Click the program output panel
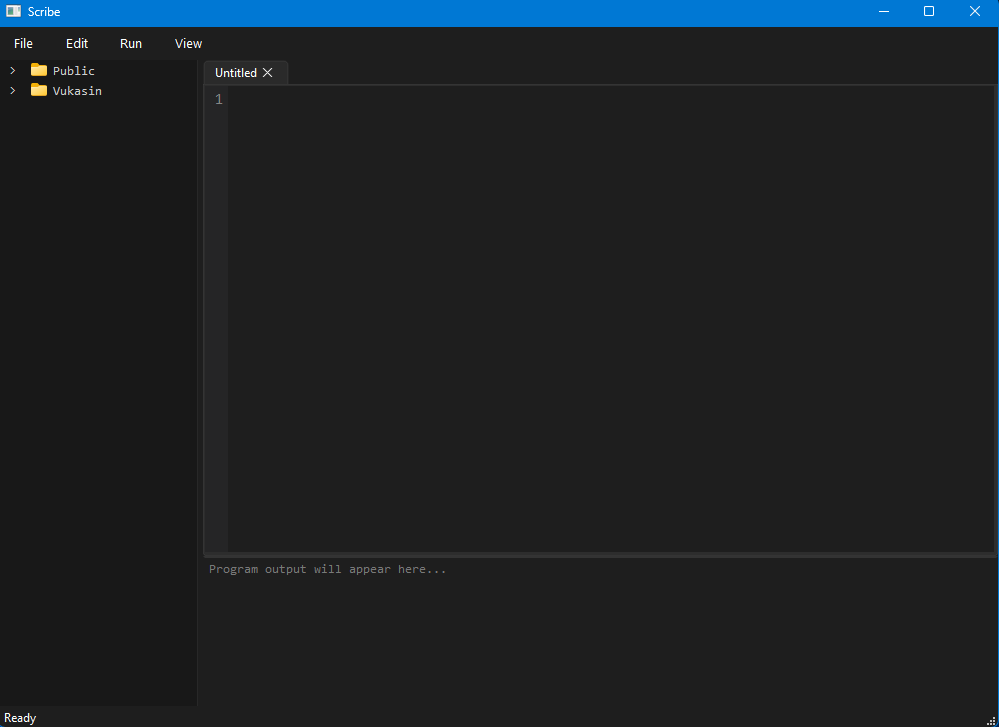999x727 pixels. pyautogui.click(x=599, y=631)
